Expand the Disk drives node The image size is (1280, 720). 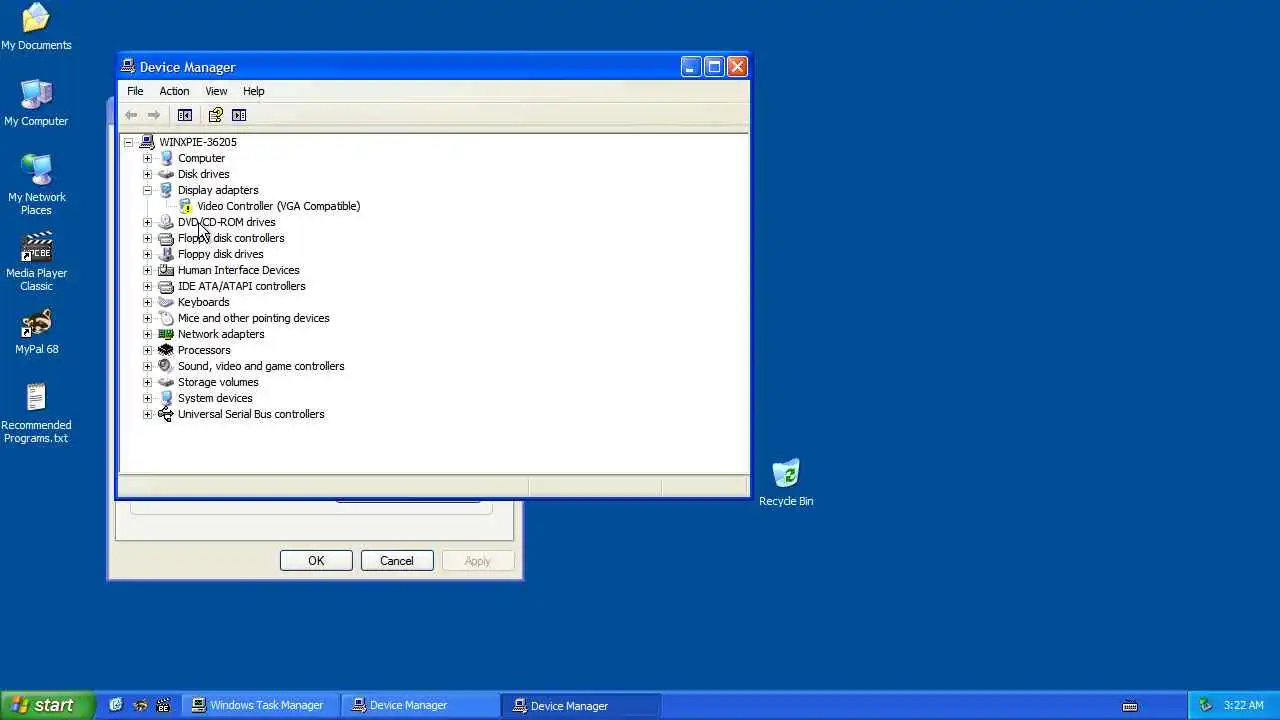click(147, 174)
